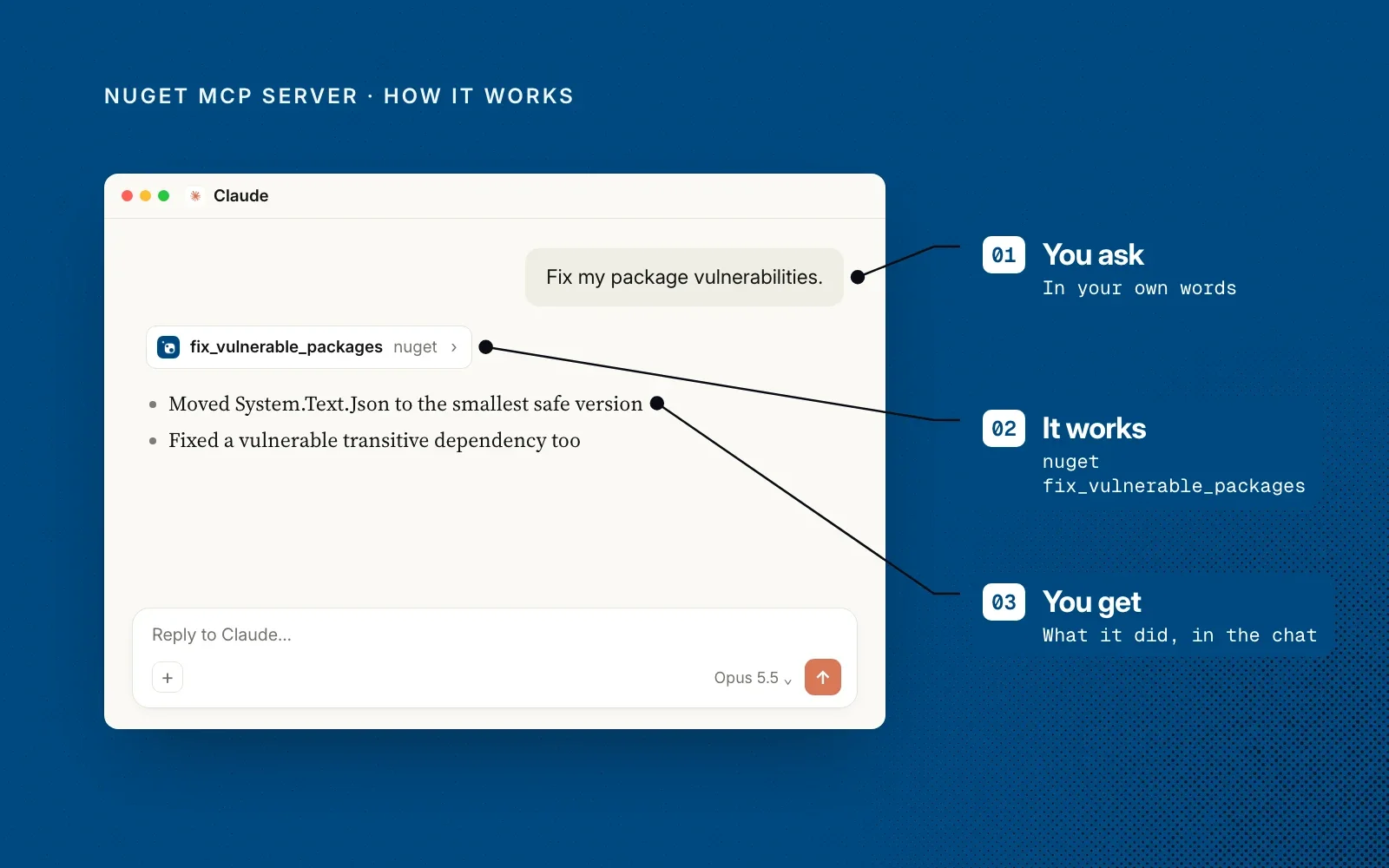Click the yellow minimize window button

tap(145, 196)
